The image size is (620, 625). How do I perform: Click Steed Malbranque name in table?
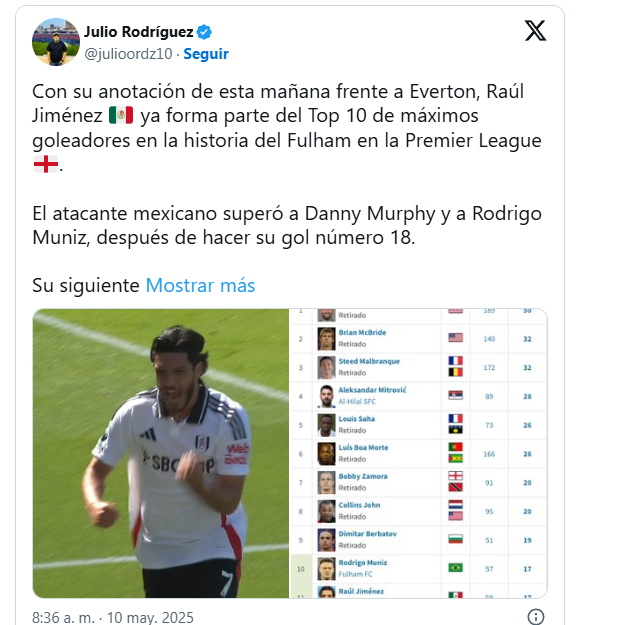tap(369, 361)
